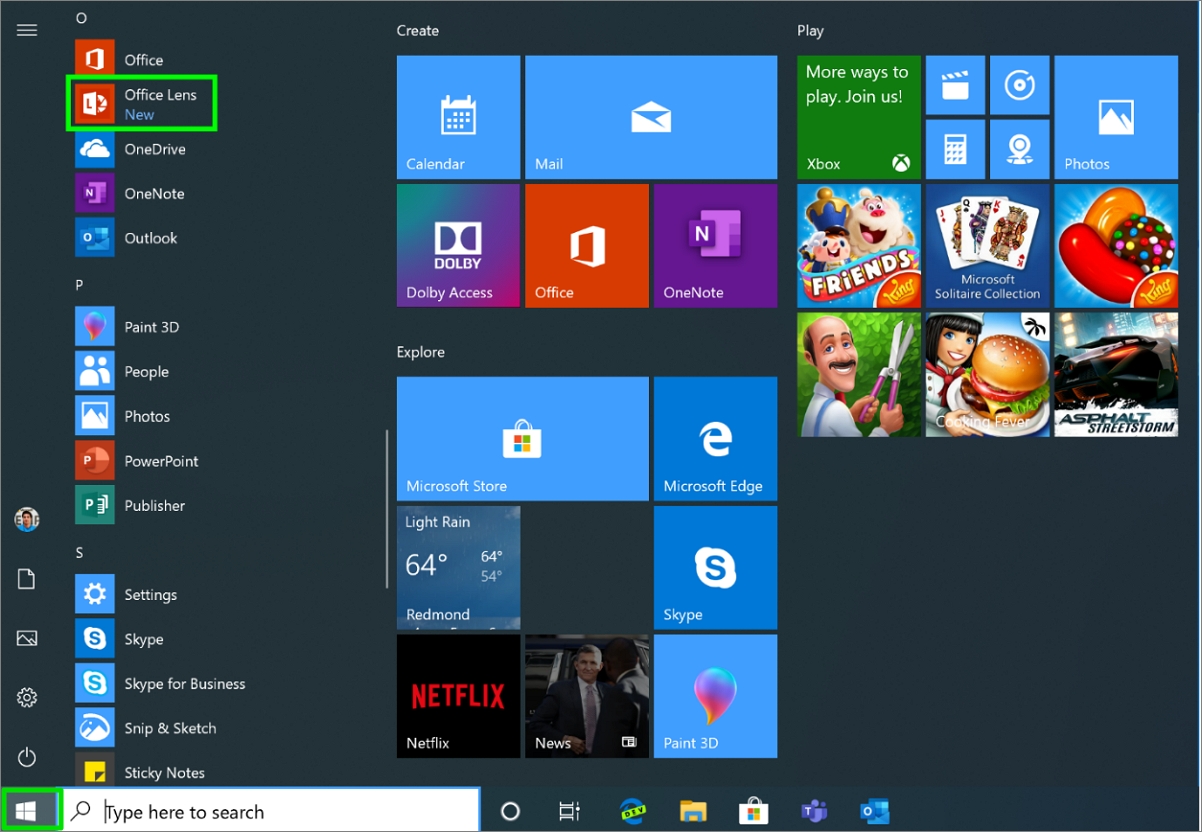Click the app list scrollbar
Image resolution: width=1202 pixels, height=832 pixels.
387,510
